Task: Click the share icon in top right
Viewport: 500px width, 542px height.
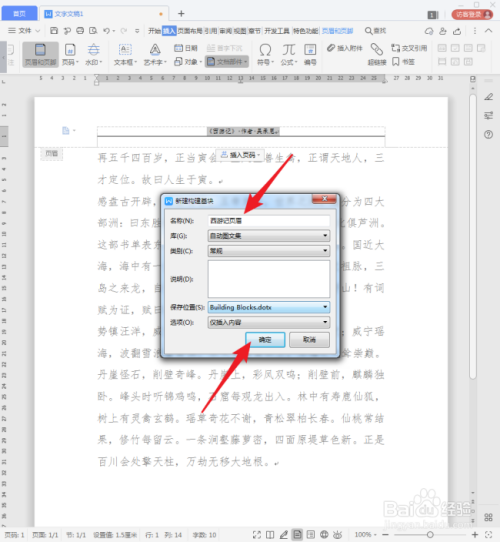Action: (457, 31)
